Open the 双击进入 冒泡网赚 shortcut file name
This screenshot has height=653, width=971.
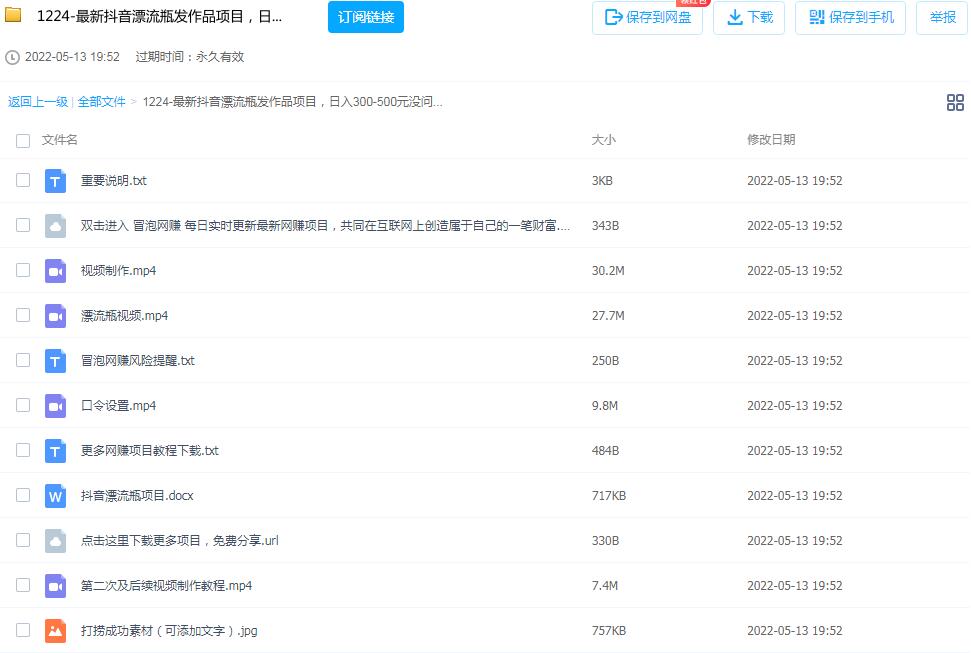pos(325,226)
